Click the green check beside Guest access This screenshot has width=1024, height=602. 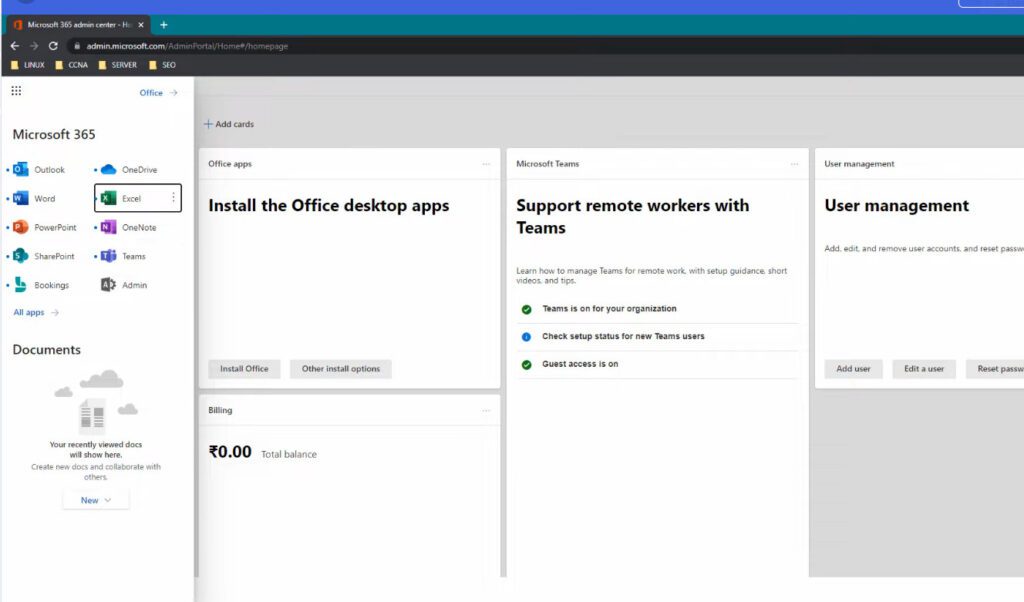click(526, 365)
